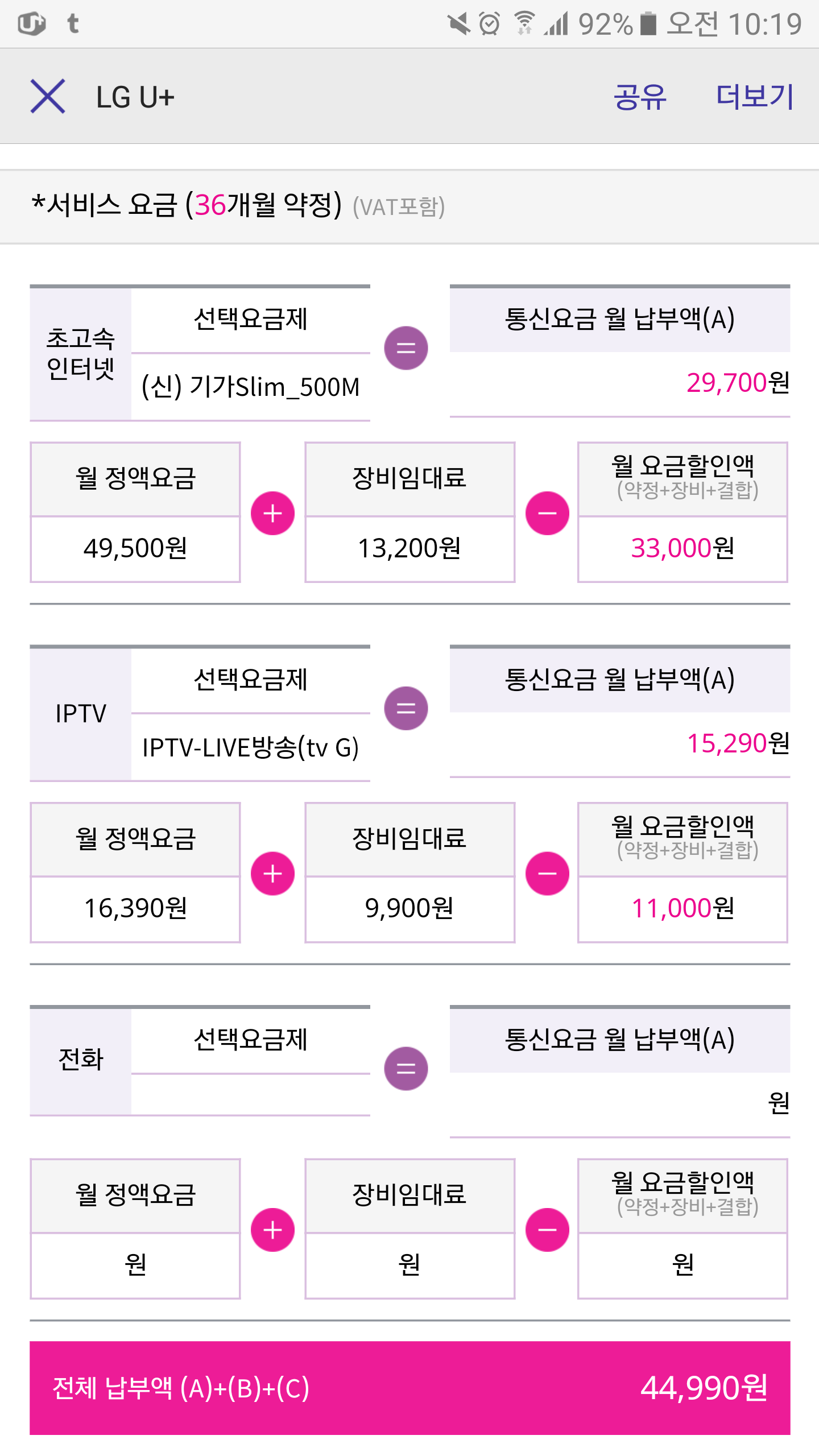Screen dimensions: 819x1456
Task: Tap the IPTV 11,000원 discount amount
Action: 682,908
